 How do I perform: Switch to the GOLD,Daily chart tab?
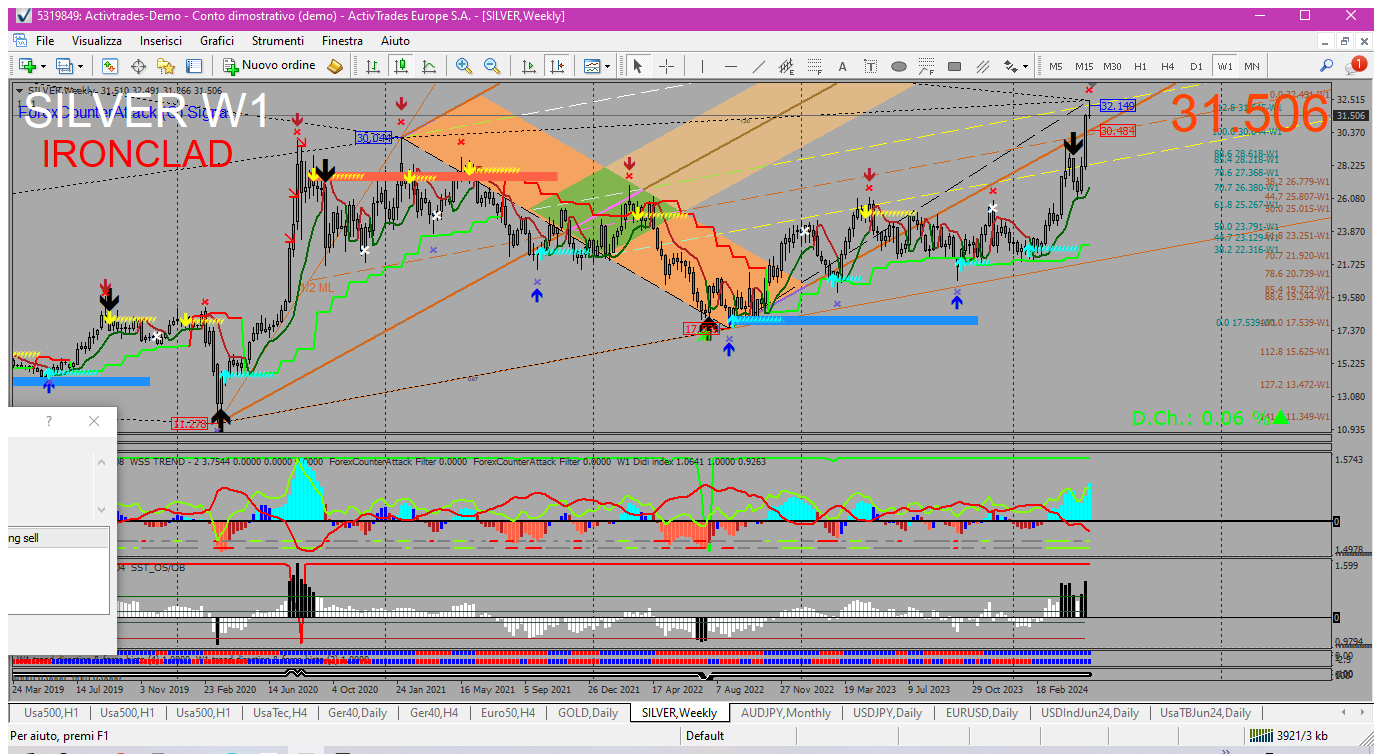(x=587, y=713)
